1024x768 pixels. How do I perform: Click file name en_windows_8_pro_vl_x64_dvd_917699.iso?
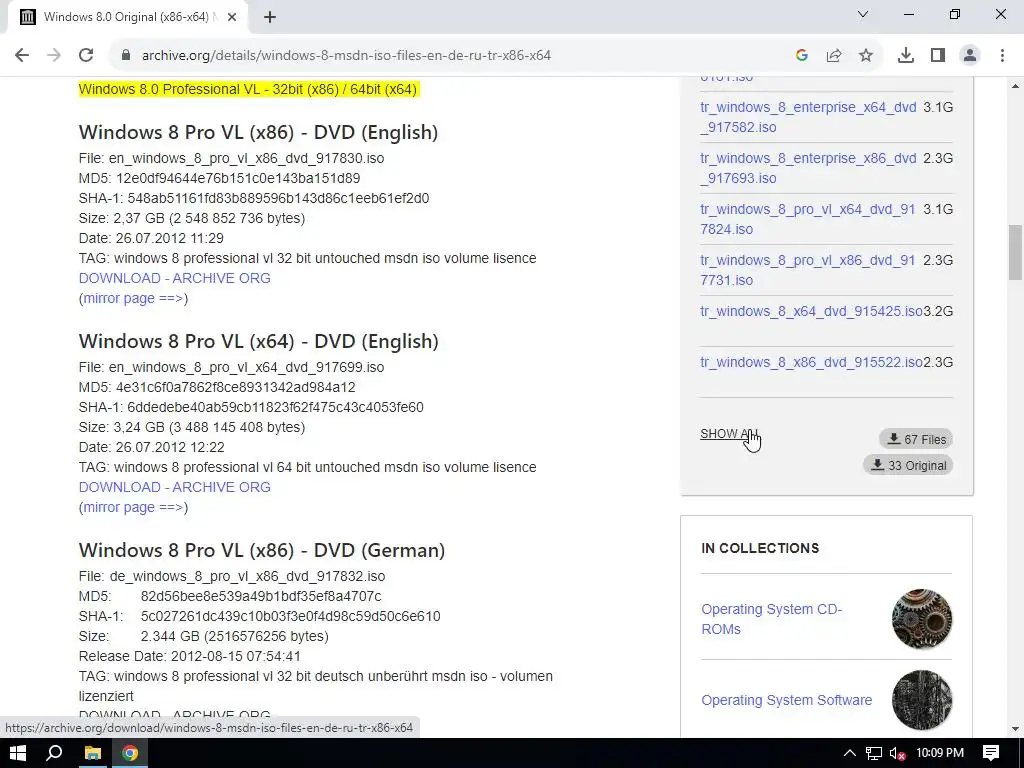pyautogui.click(x=246, y=367)
